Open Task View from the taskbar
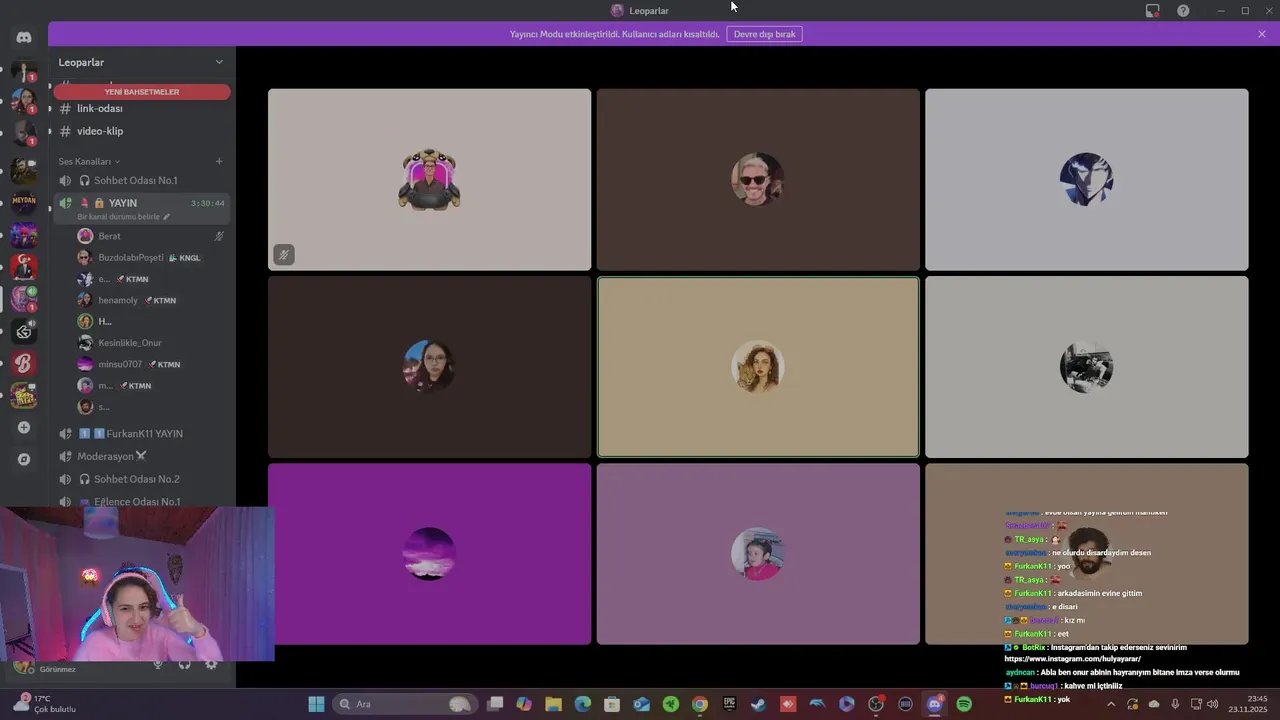This screenshot has height=720, width=1280. pos(495,704)
